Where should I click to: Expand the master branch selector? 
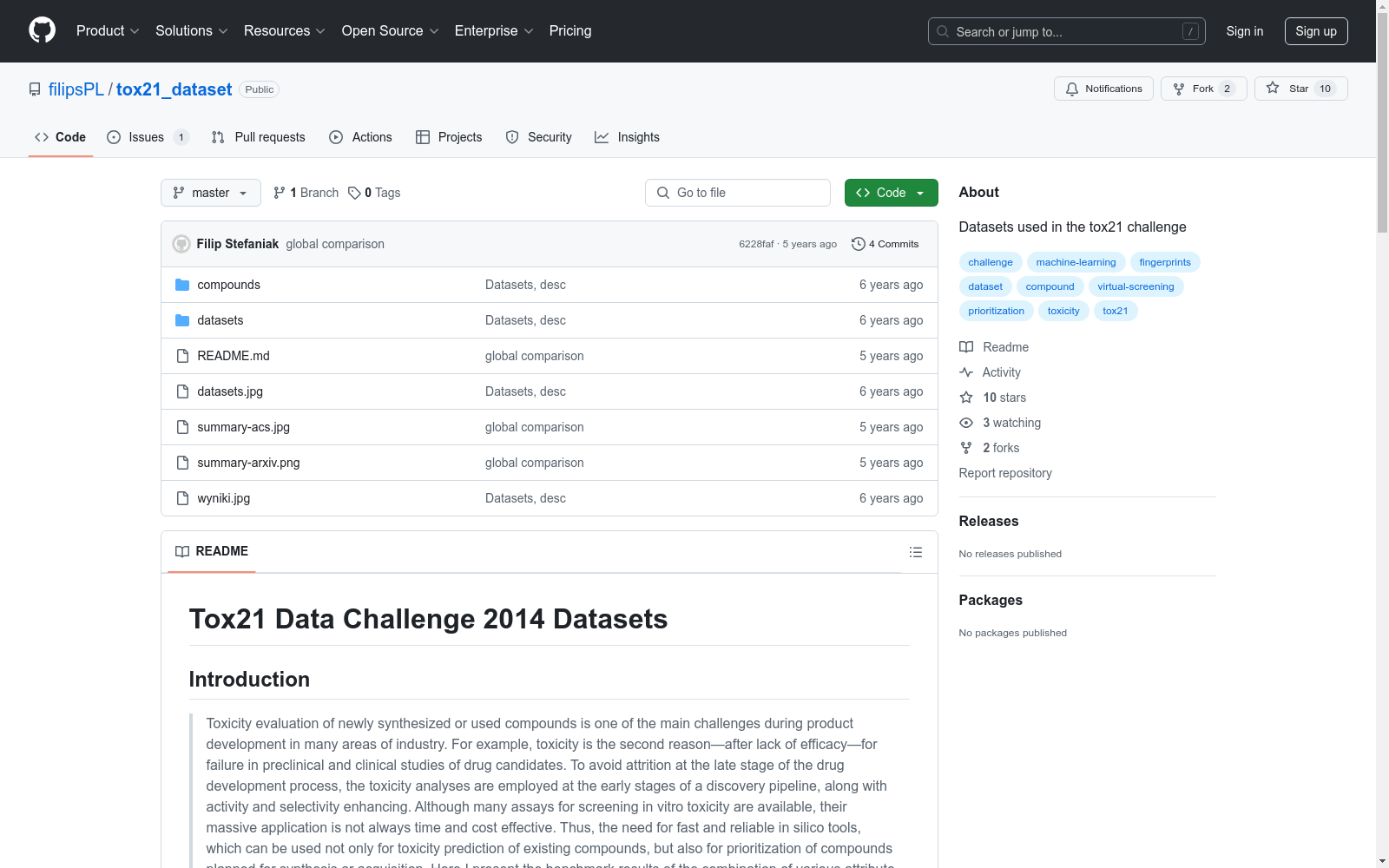(x=210, y=193)
